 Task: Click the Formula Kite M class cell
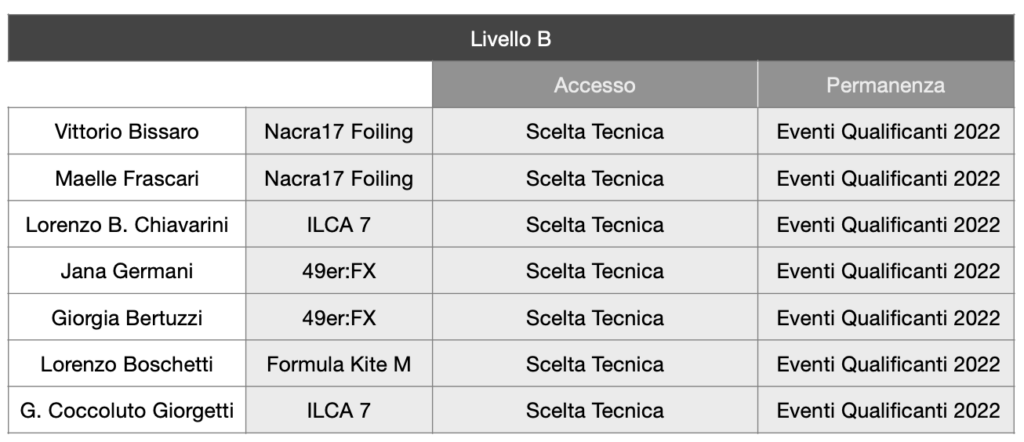[x=339, y=364]
